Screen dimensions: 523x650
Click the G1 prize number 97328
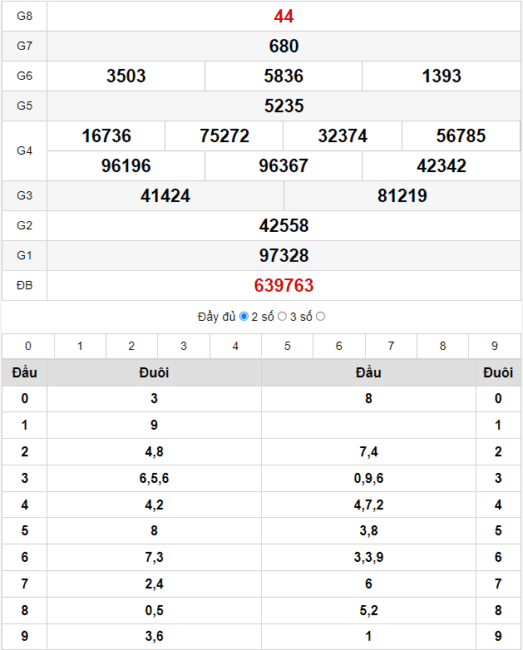[284, 255]
